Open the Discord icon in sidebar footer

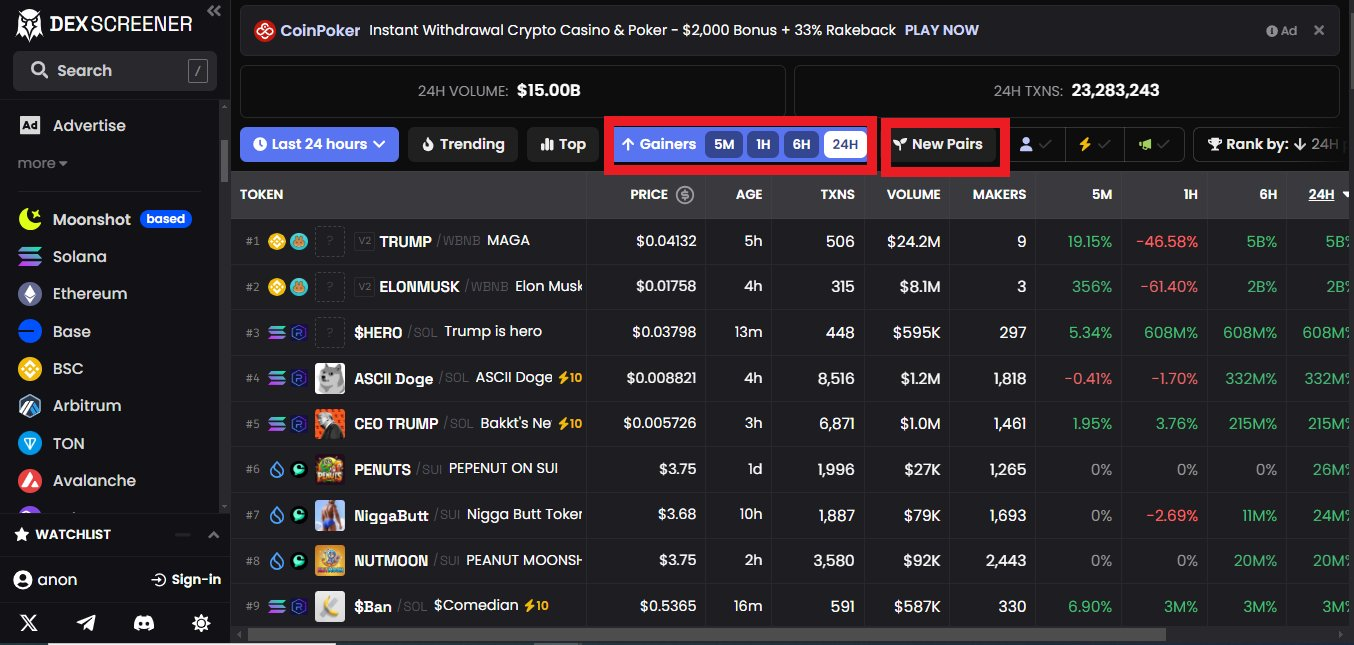(144, 623)
